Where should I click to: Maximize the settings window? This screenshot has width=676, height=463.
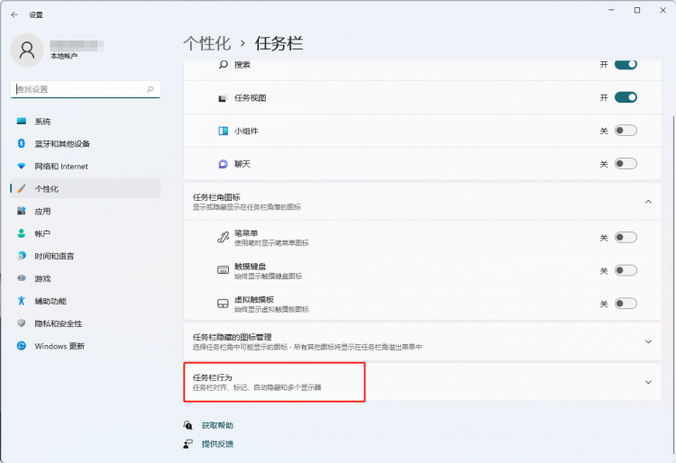click(637, 10)
